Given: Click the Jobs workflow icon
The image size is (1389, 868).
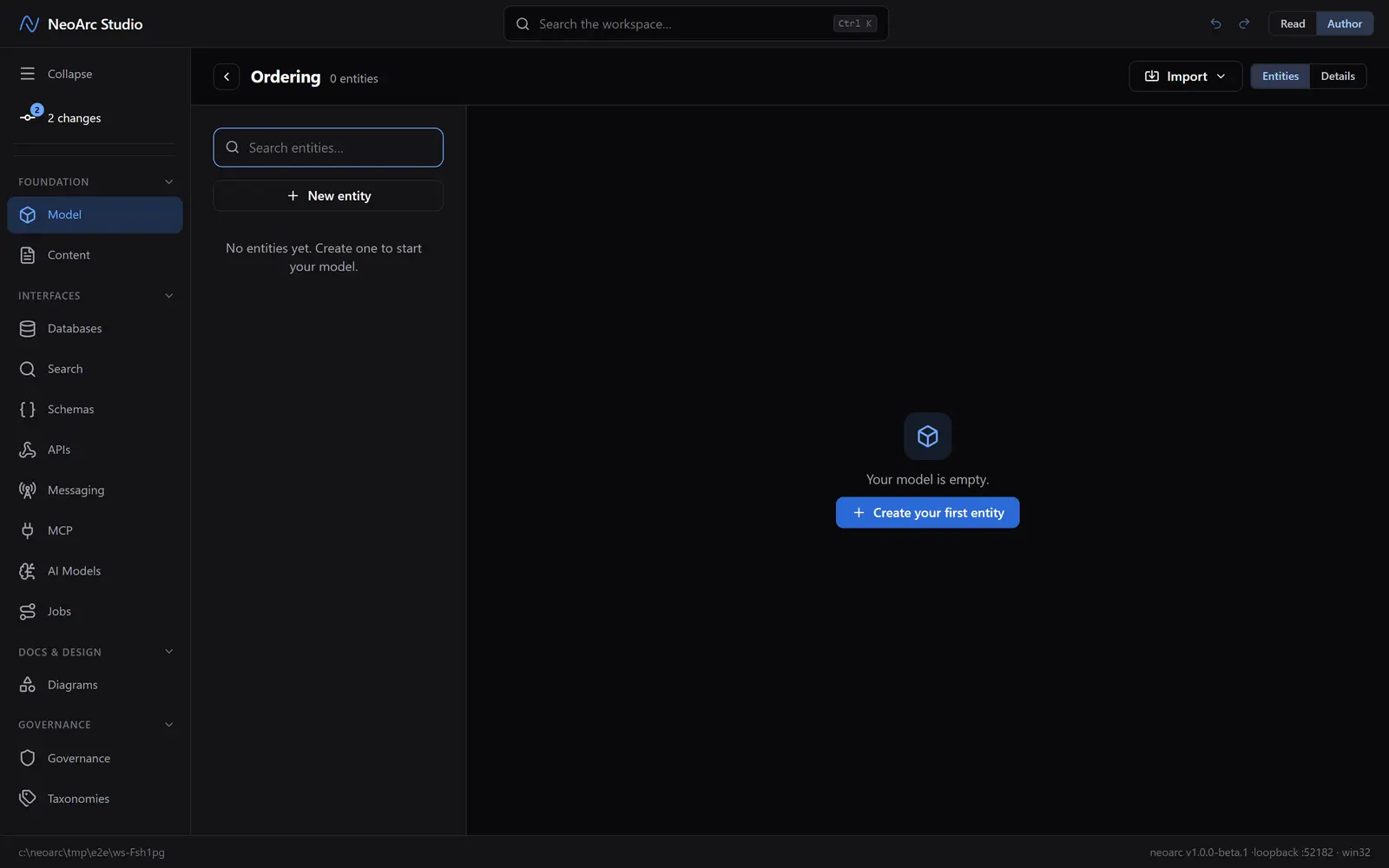Looking at the screenshot, I should tap(28, 612).
